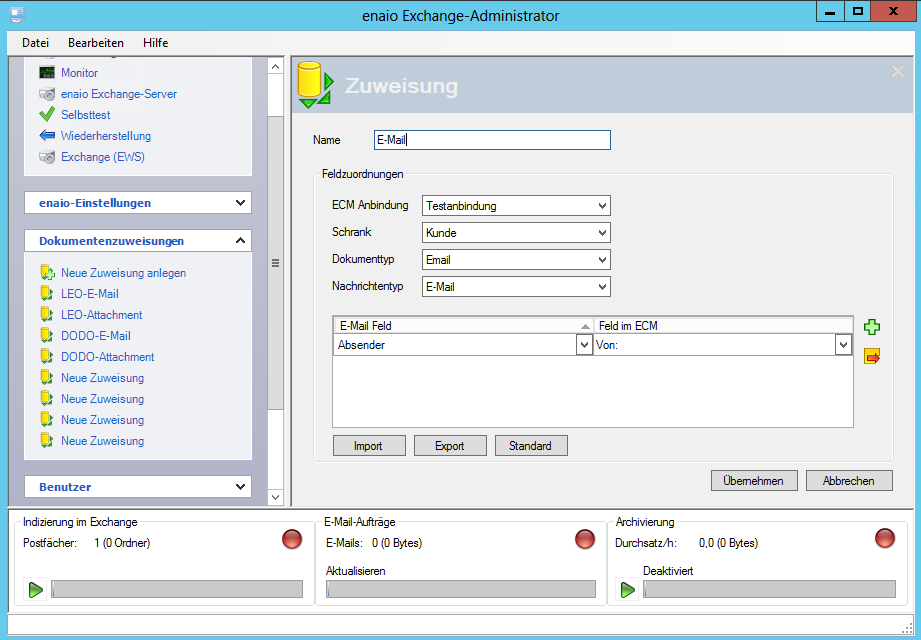The height and width of the screenshot is (640, 921).
Task: Open the Hilfe menu
Action: (155, 43)
